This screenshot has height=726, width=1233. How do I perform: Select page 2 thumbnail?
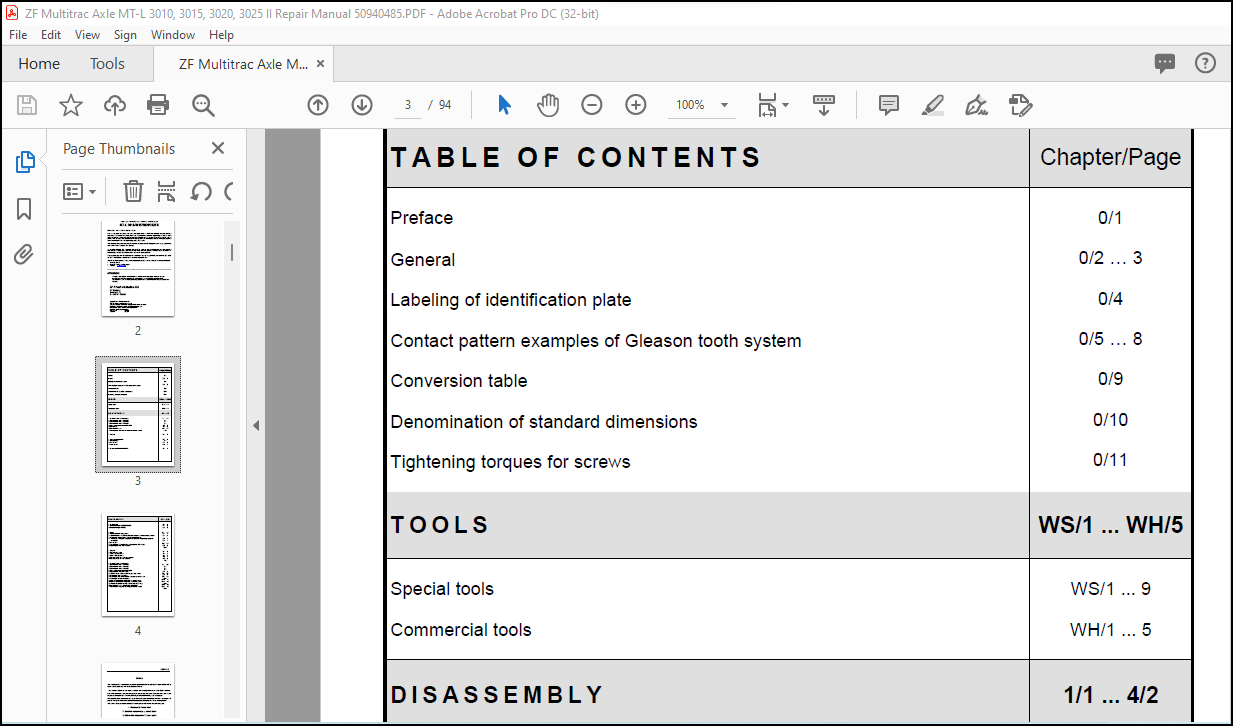point(138,268)
